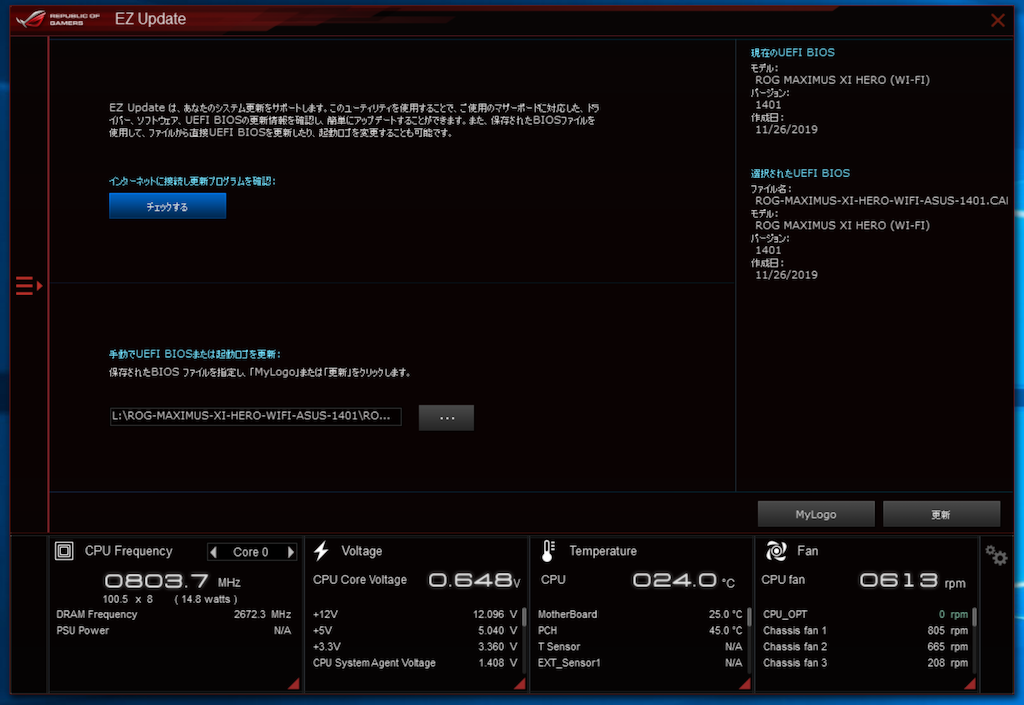
Task: Click the Voltage lightning bolt icon
Action: click(321, 551)
